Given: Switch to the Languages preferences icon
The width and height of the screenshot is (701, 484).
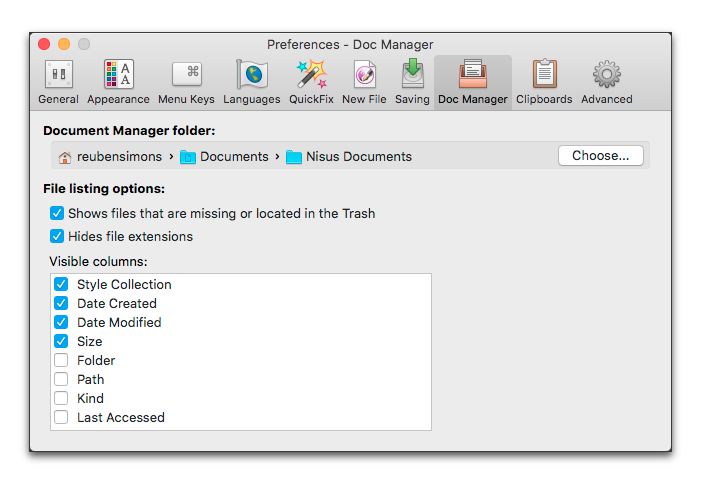Looking at the screenshot, I should pyautogui.click(x=251, y=82).
